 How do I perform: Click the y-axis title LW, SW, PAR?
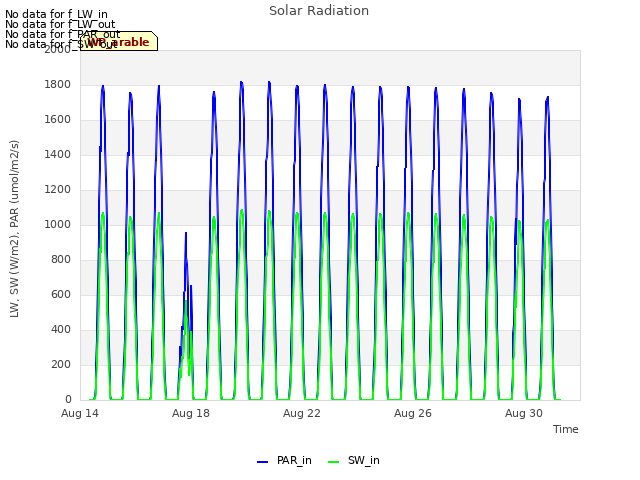tap(14, 229)
